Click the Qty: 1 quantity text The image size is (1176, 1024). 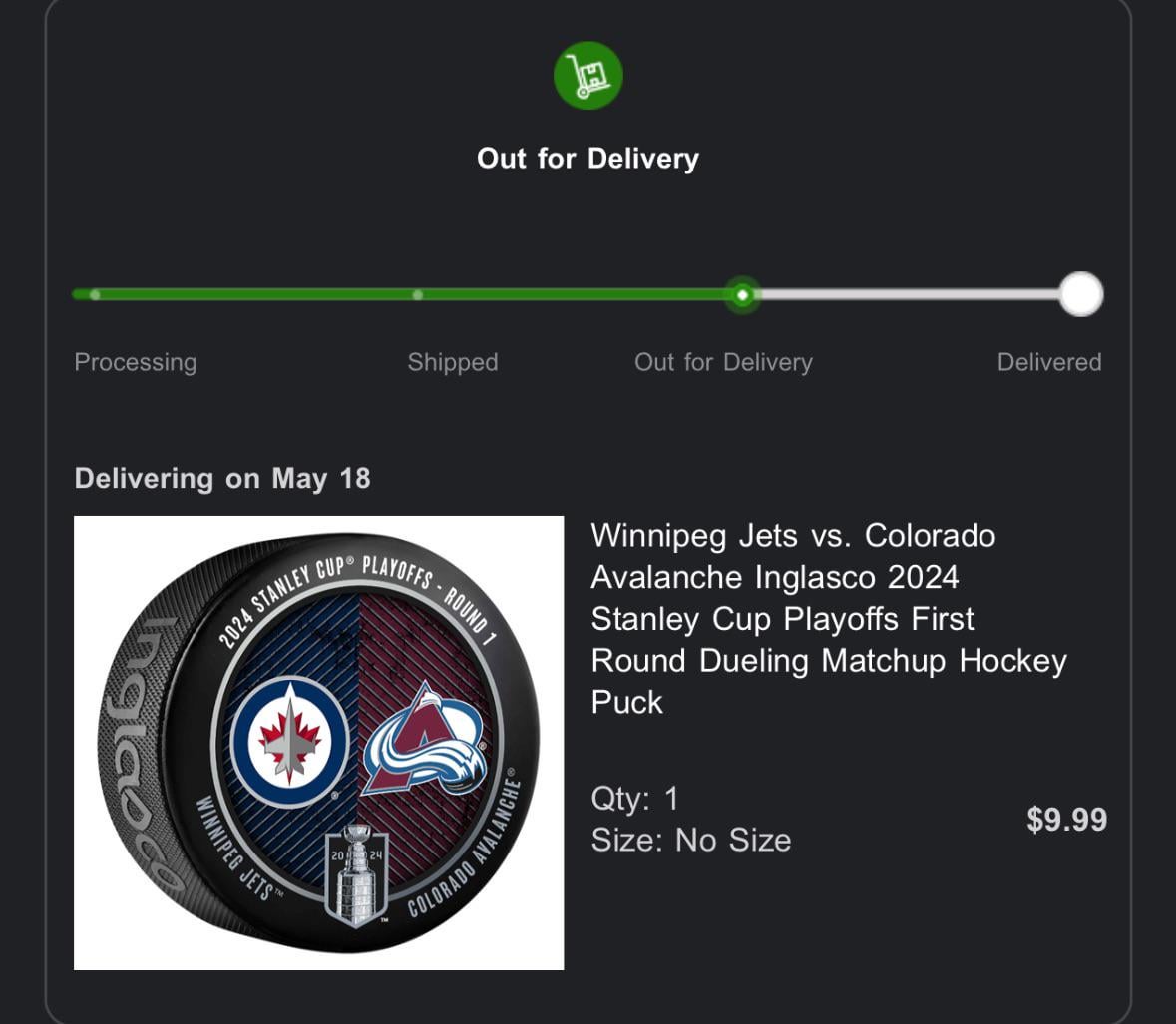[x=634, y=798]
